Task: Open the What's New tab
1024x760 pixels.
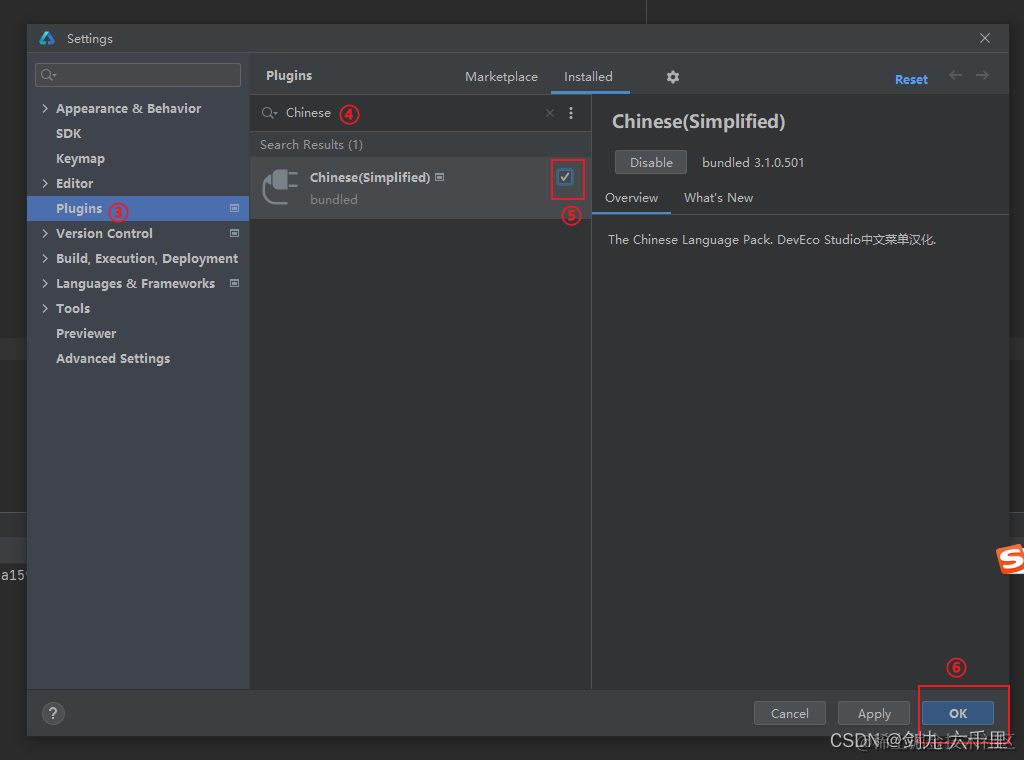Action: pyautogui.click(x=718, y=198)
